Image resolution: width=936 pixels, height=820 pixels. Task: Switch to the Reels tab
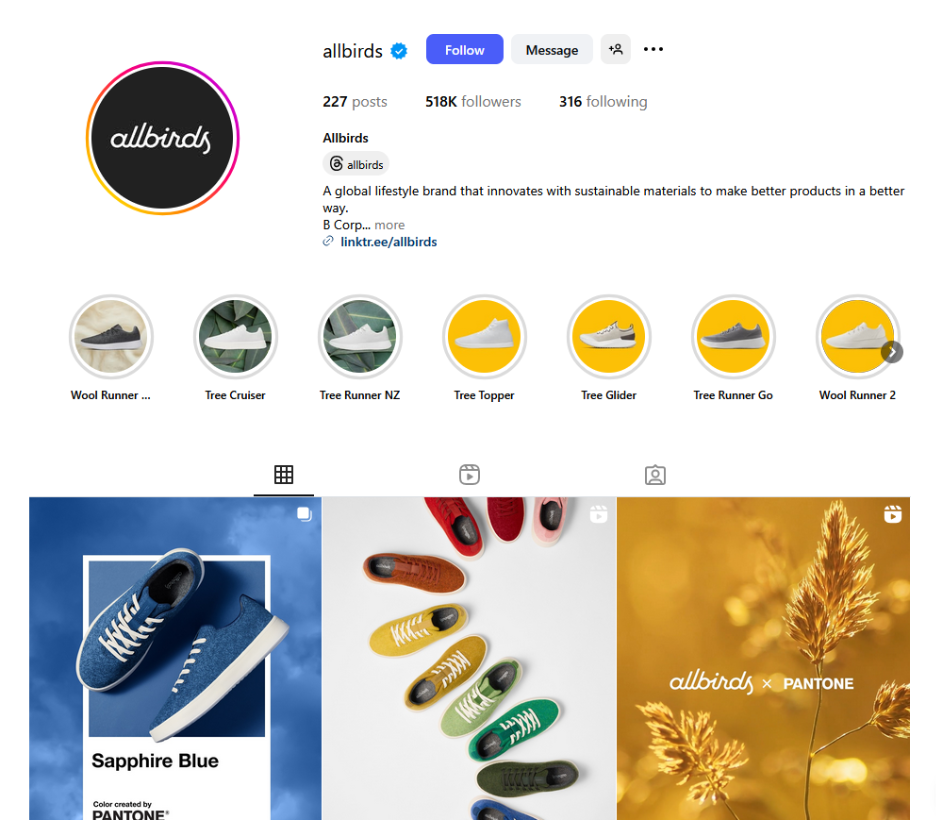point(469,475)
